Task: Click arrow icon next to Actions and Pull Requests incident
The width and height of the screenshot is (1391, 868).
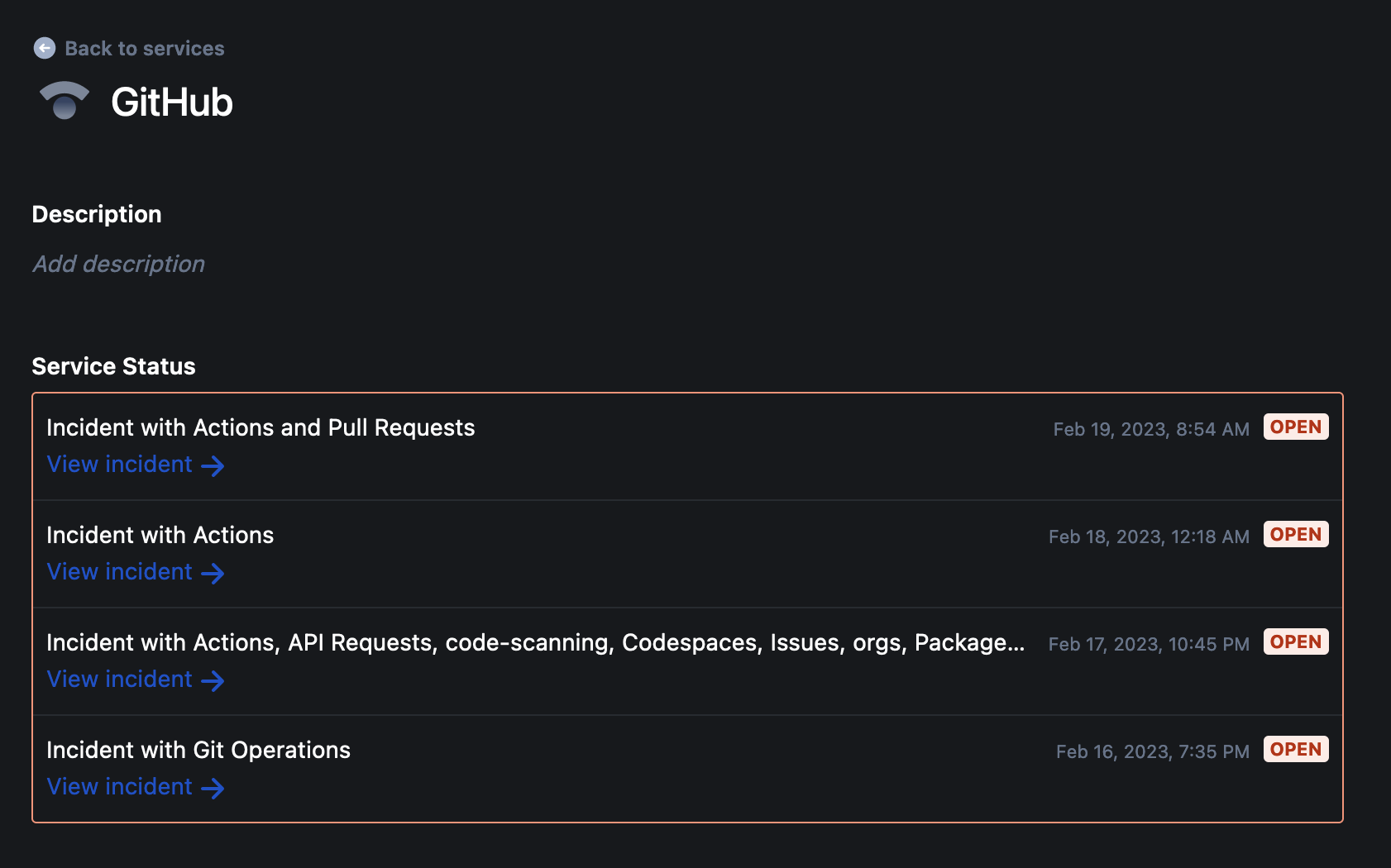Action: 213,466
